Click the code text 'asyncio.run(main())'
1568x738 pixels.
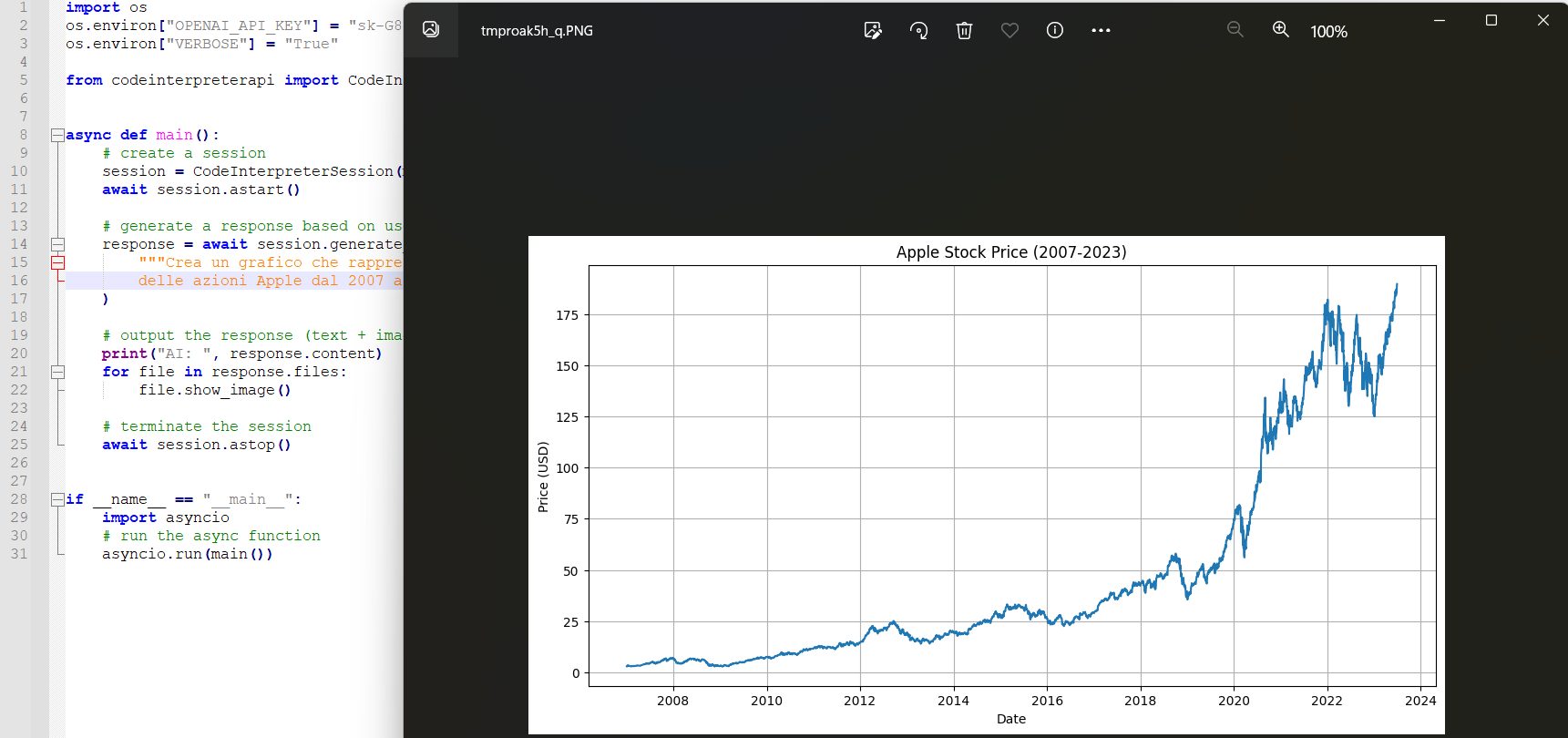click(188, 554)
